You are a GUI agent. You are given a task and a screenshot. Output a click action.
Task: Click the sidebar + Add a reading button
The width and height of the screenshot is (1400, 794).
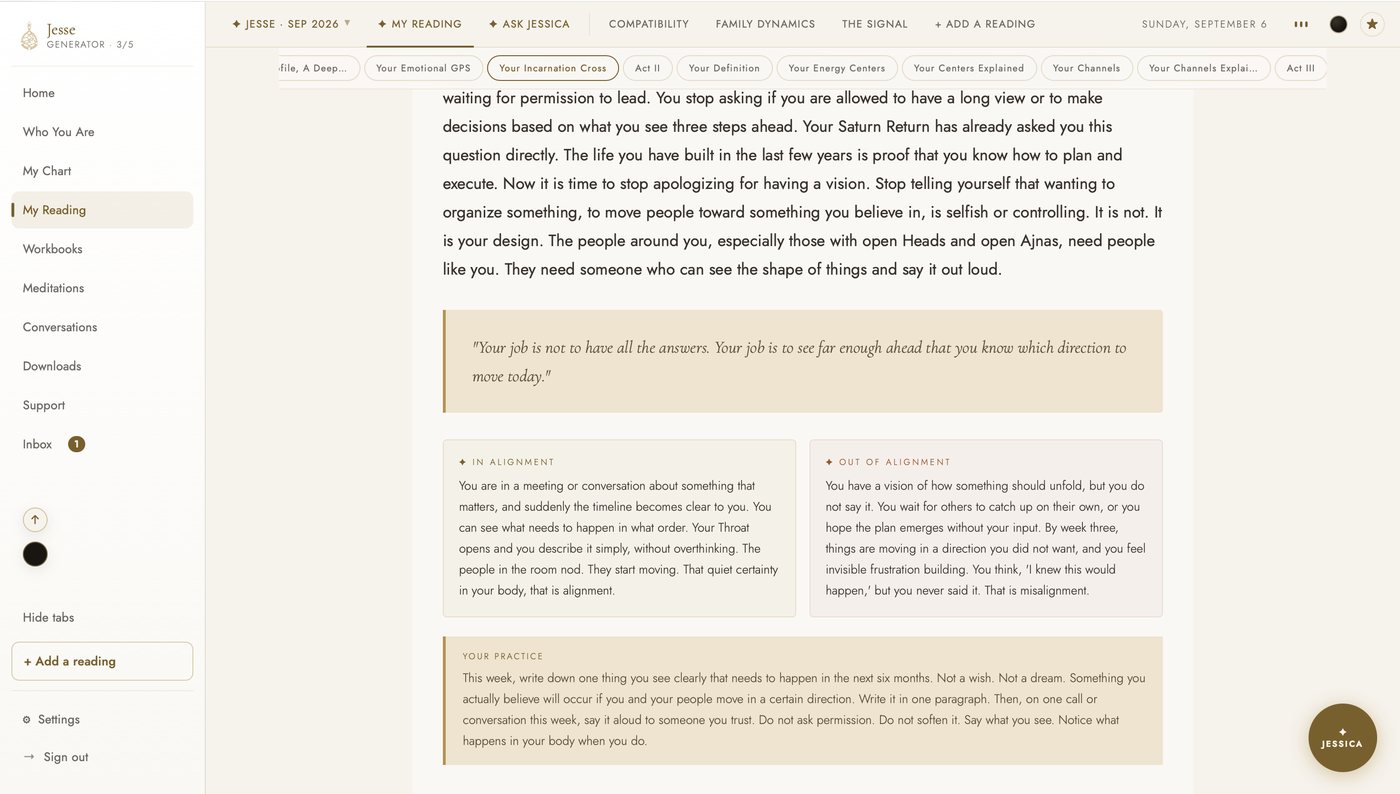tap(102, 661)
